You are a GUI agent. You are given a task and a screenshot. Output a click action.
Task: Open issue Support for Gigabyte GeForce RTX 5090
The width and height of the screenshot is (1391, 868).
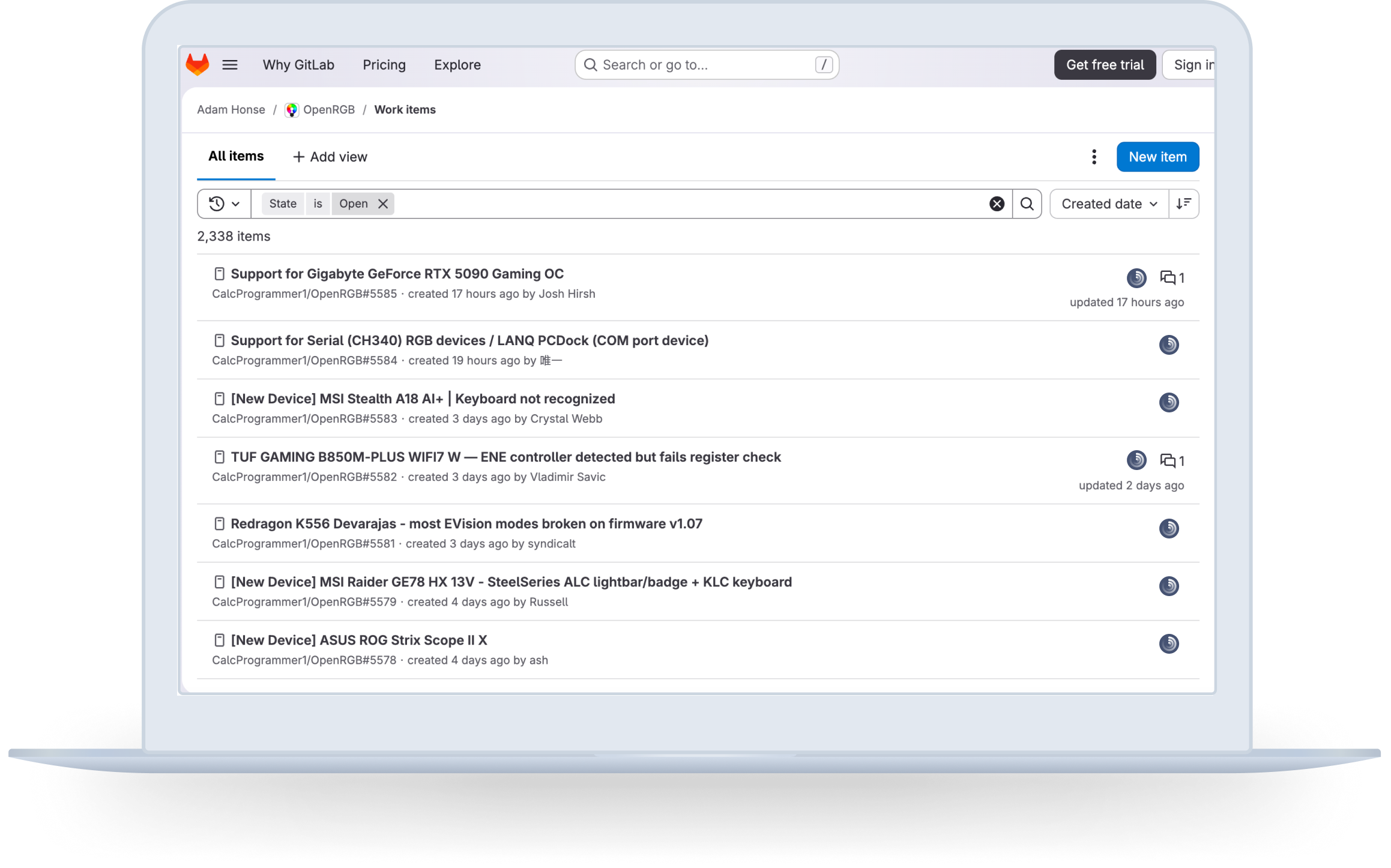(397, 274)
